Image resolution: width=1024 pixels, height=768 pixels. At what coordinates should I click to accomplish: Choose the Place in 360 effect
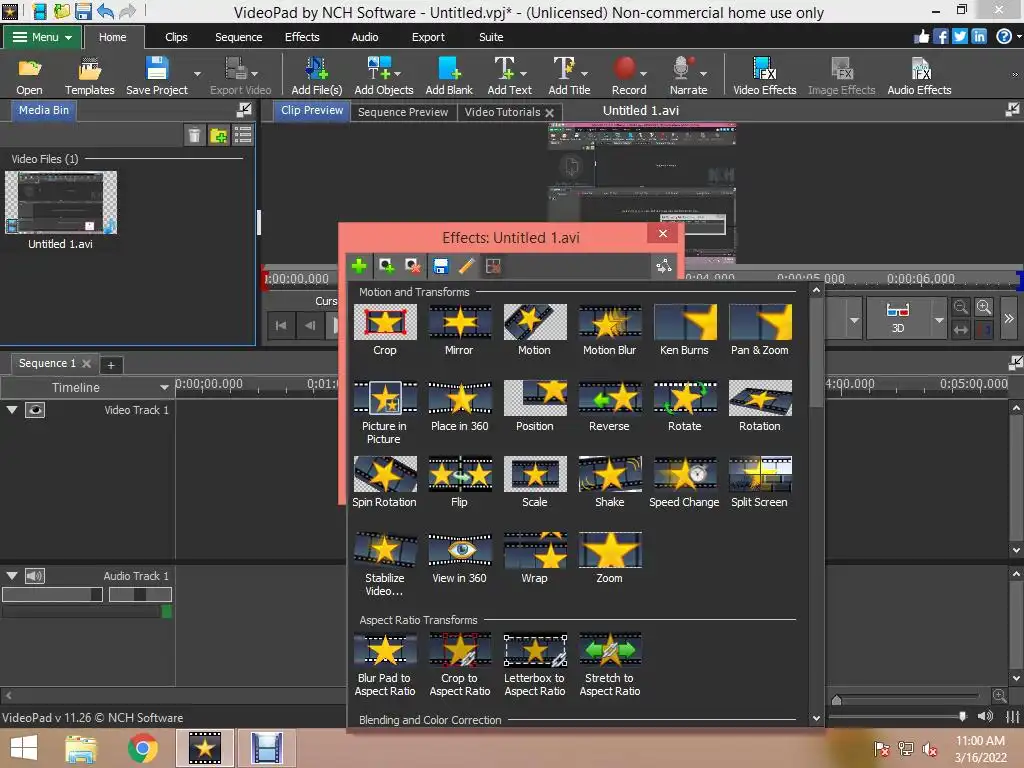pyautogui.click(x=459, y=406)
